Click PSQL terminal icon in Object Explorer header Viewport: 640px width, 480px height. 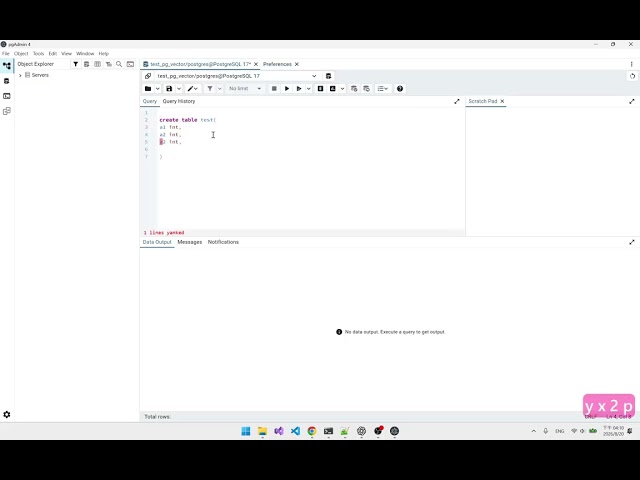[130, 64]
